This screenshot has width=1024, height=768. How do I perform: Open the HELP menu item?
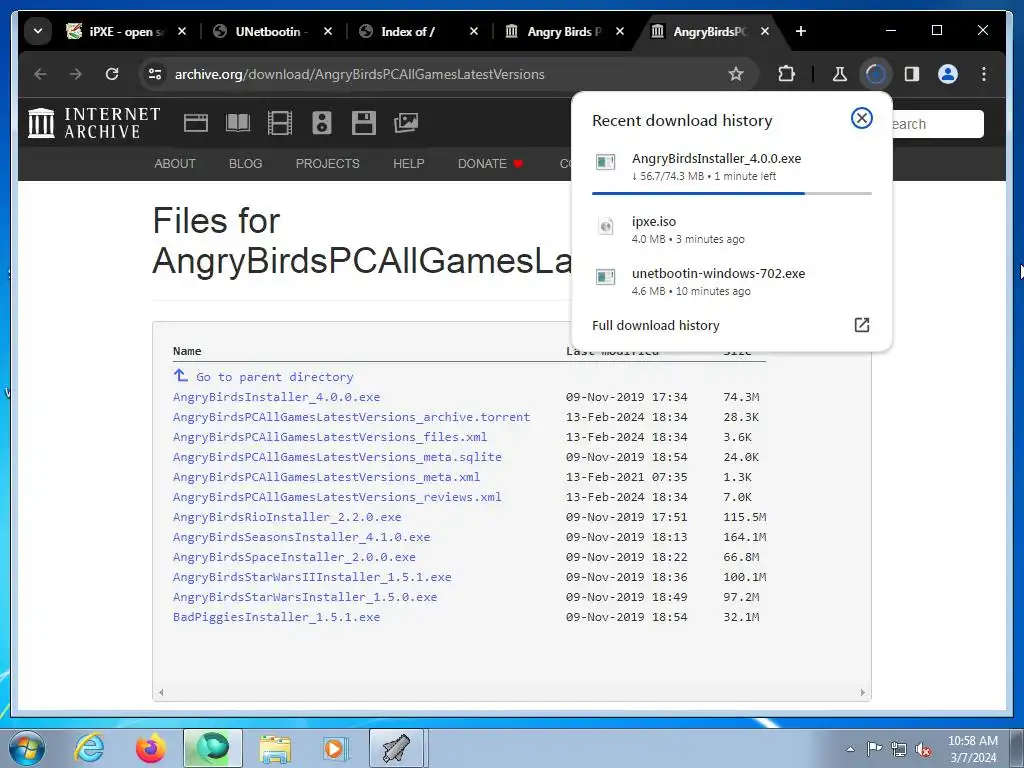(x=409, y=164)
